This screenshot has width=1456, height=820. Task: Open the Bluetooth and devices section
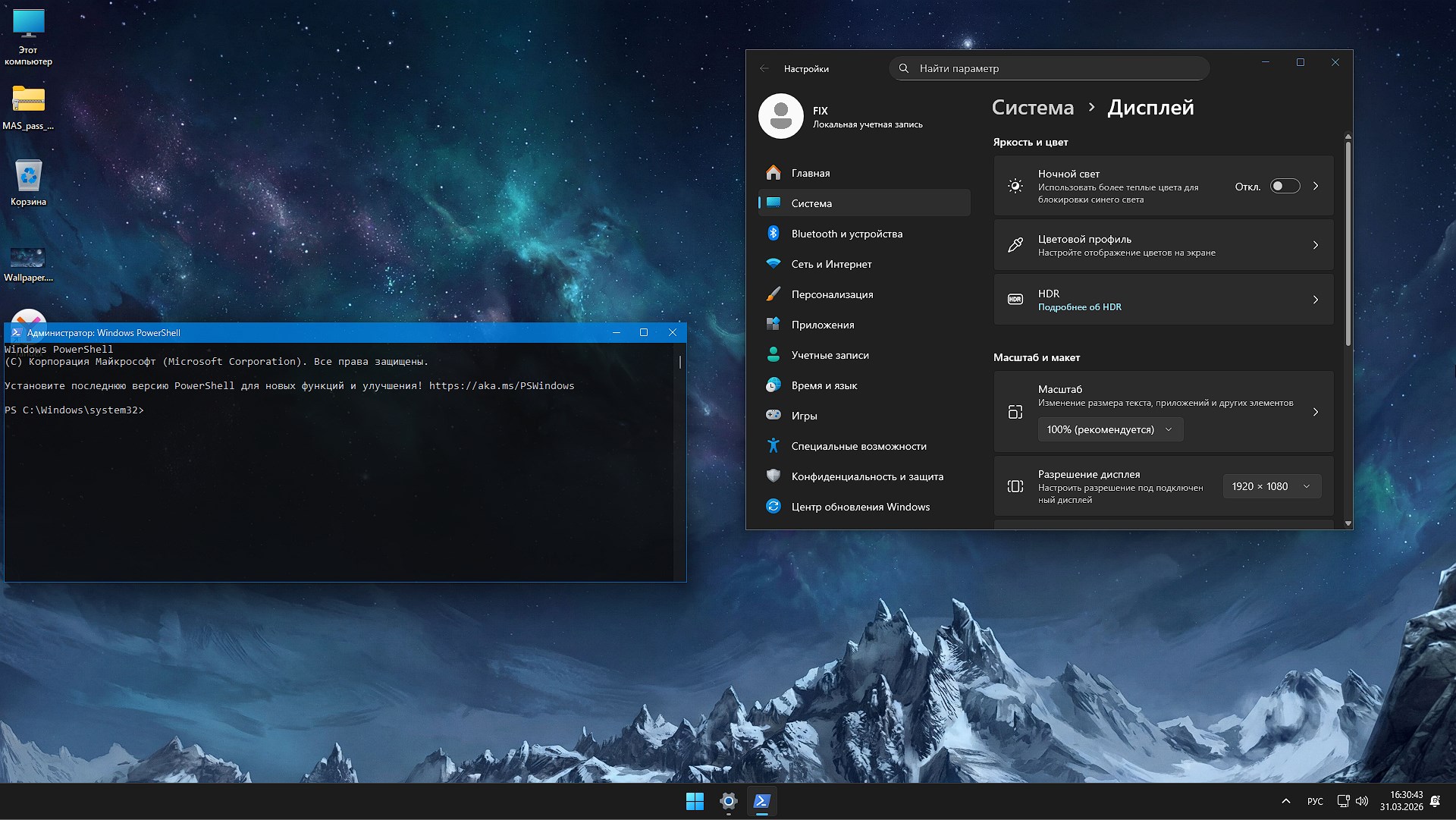pos(846,234)
